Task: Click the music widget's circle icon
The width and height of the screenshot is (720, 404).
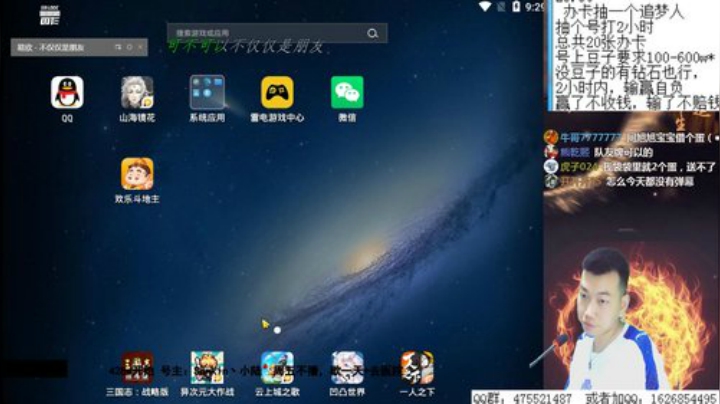Action: [129, 47]
